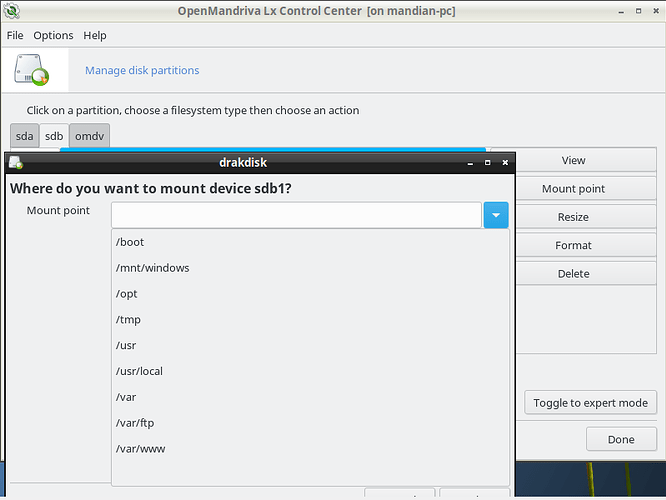Open the File menu
This screenshot has width=666, height=500.
click(15, 35)
